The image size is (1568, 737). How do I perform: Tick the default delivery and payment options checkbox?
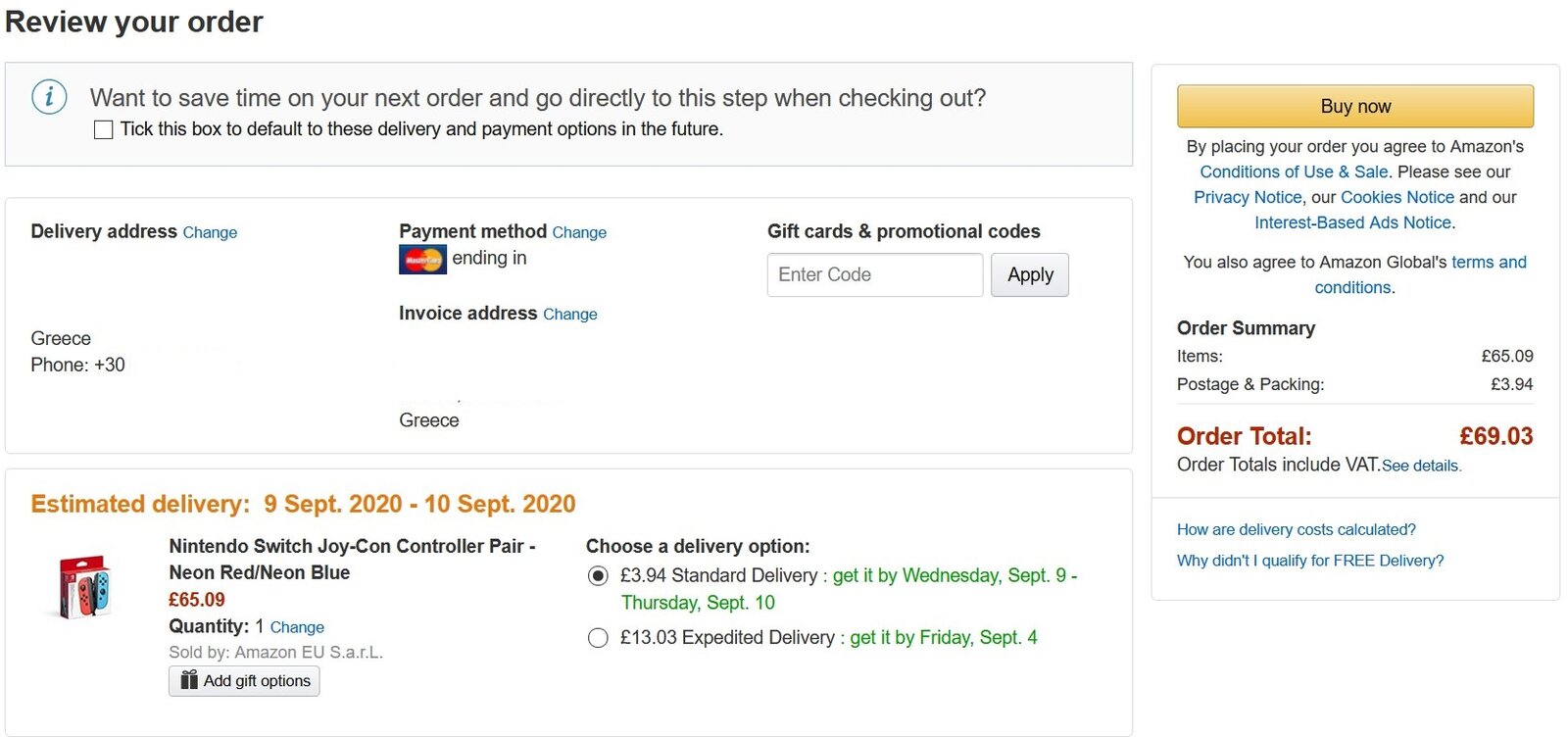point(103,129)
